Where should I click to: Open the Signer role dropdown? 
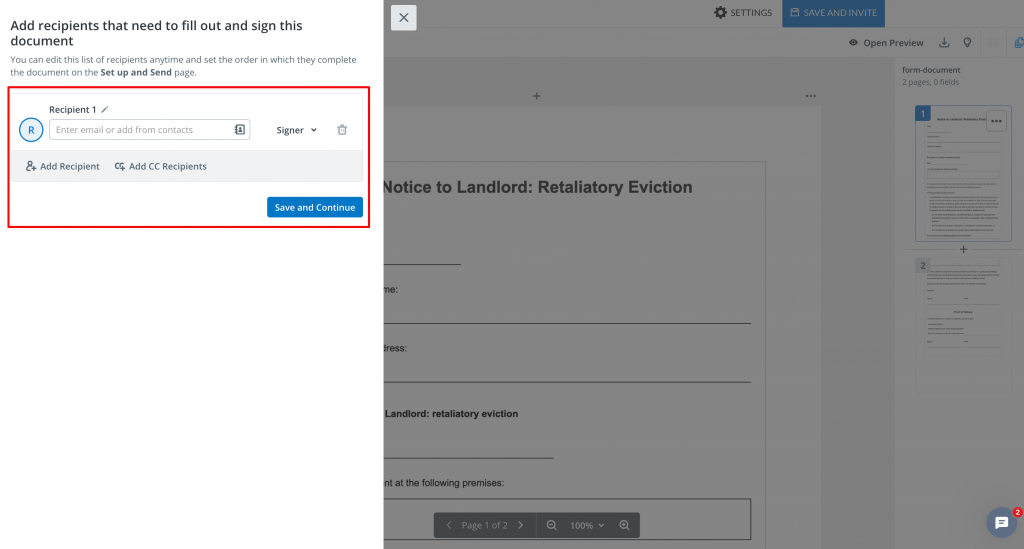pyautogui.click(x=296, y=130)
